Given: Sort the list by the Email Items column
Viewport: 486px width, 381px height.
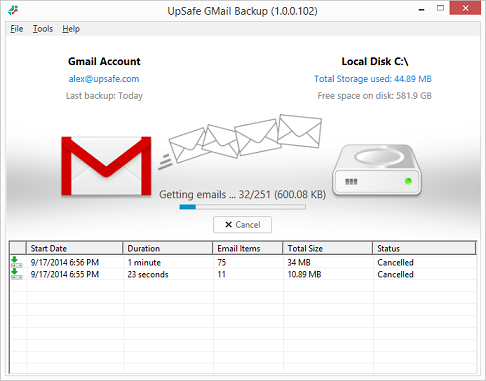Looking at the screenshot, I should [x=248, y=248].
